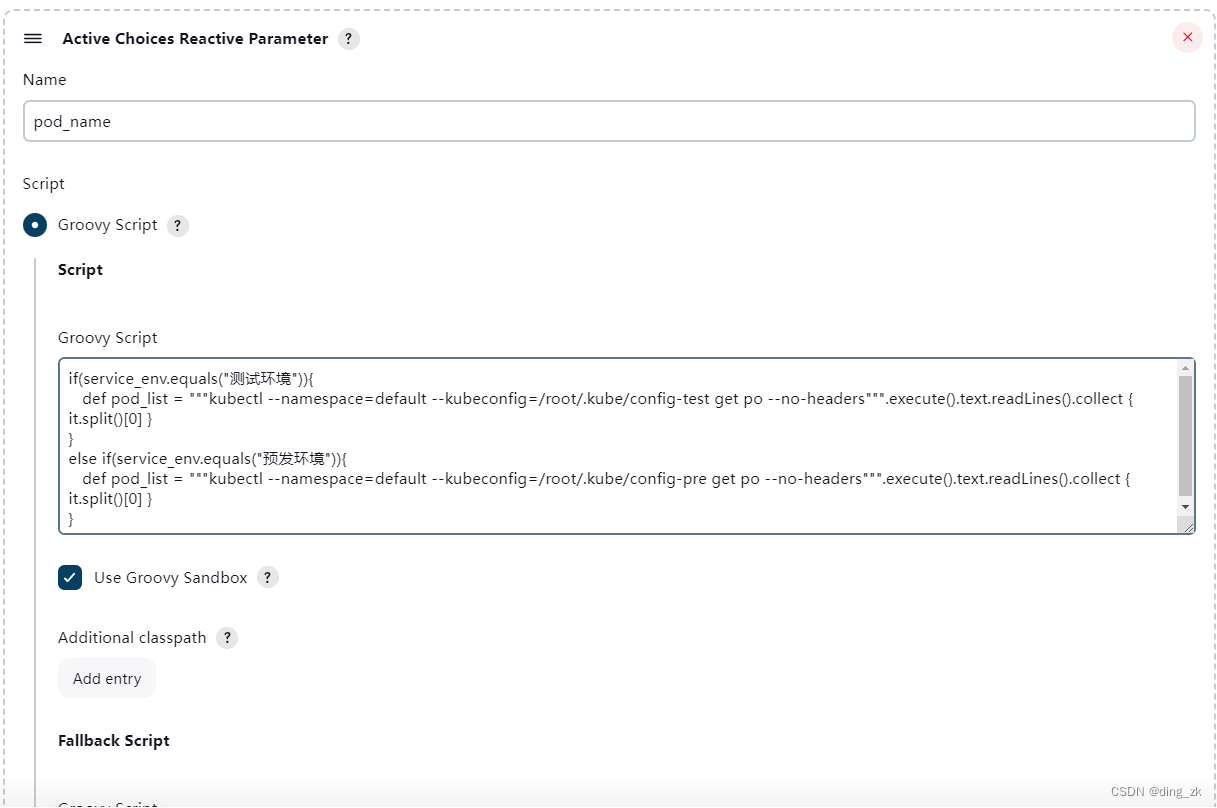Screen dimensions: 1217x808
Task: Select the Groovy Script radio button
Action: 35,225
